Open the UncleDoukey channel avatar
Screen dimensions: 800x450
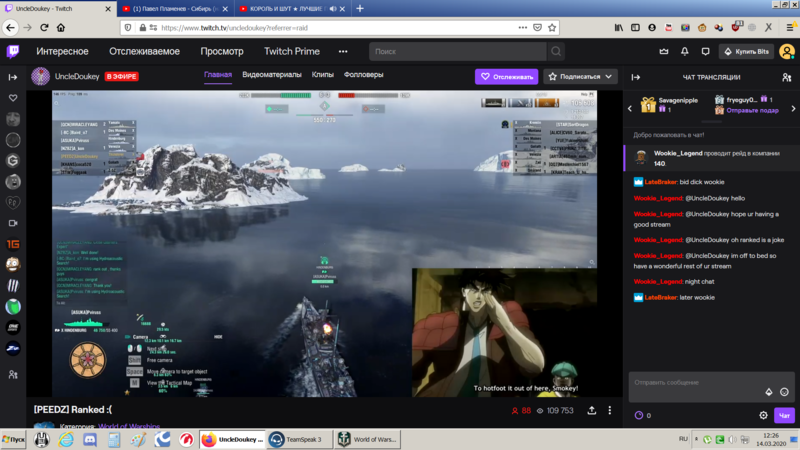click(40, 77)
